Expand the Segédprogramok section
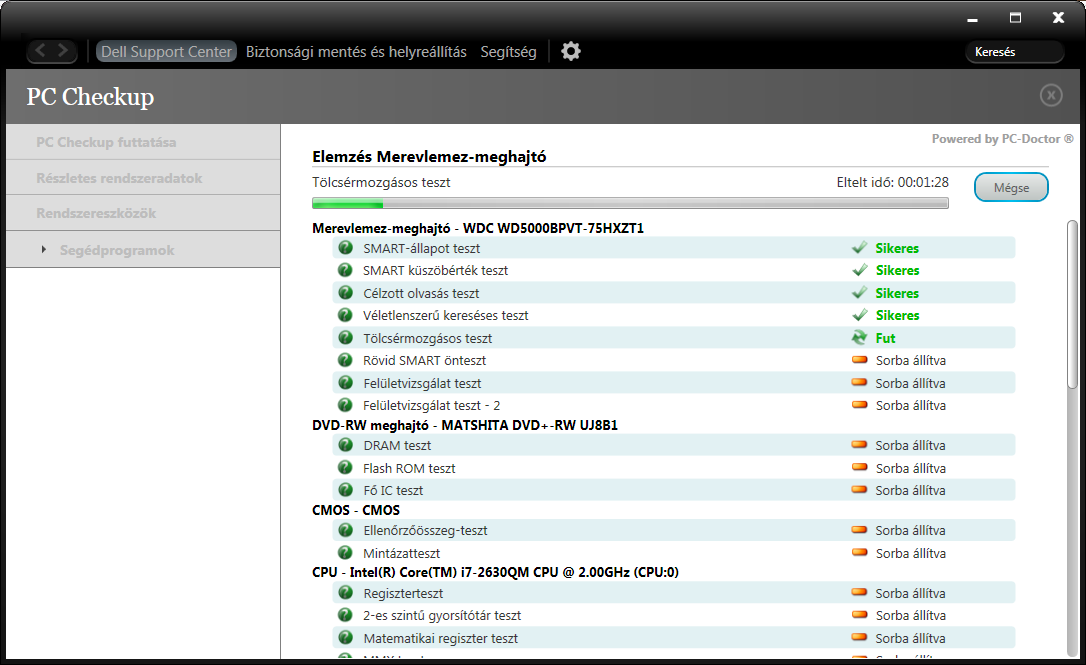Viewport: 1086px width, 665px height. click(x=44, y=249)
